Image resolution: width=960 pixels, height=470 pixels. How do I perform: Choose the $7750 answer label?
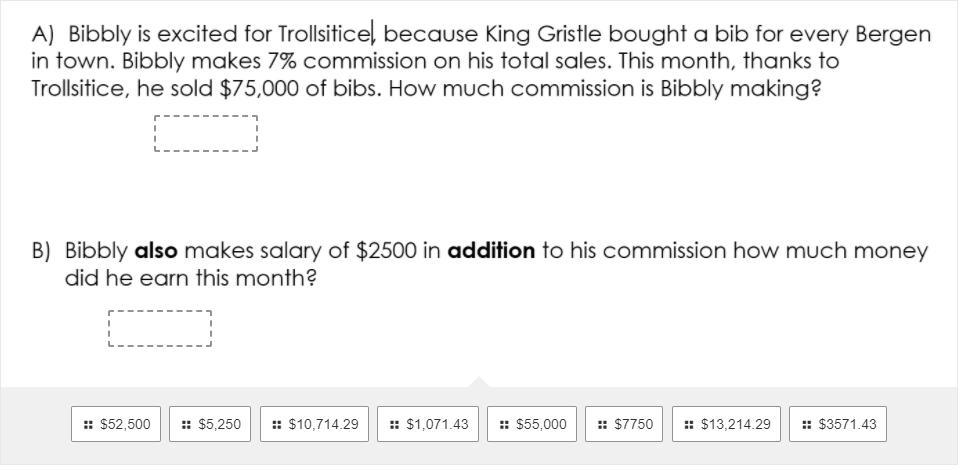633,425
